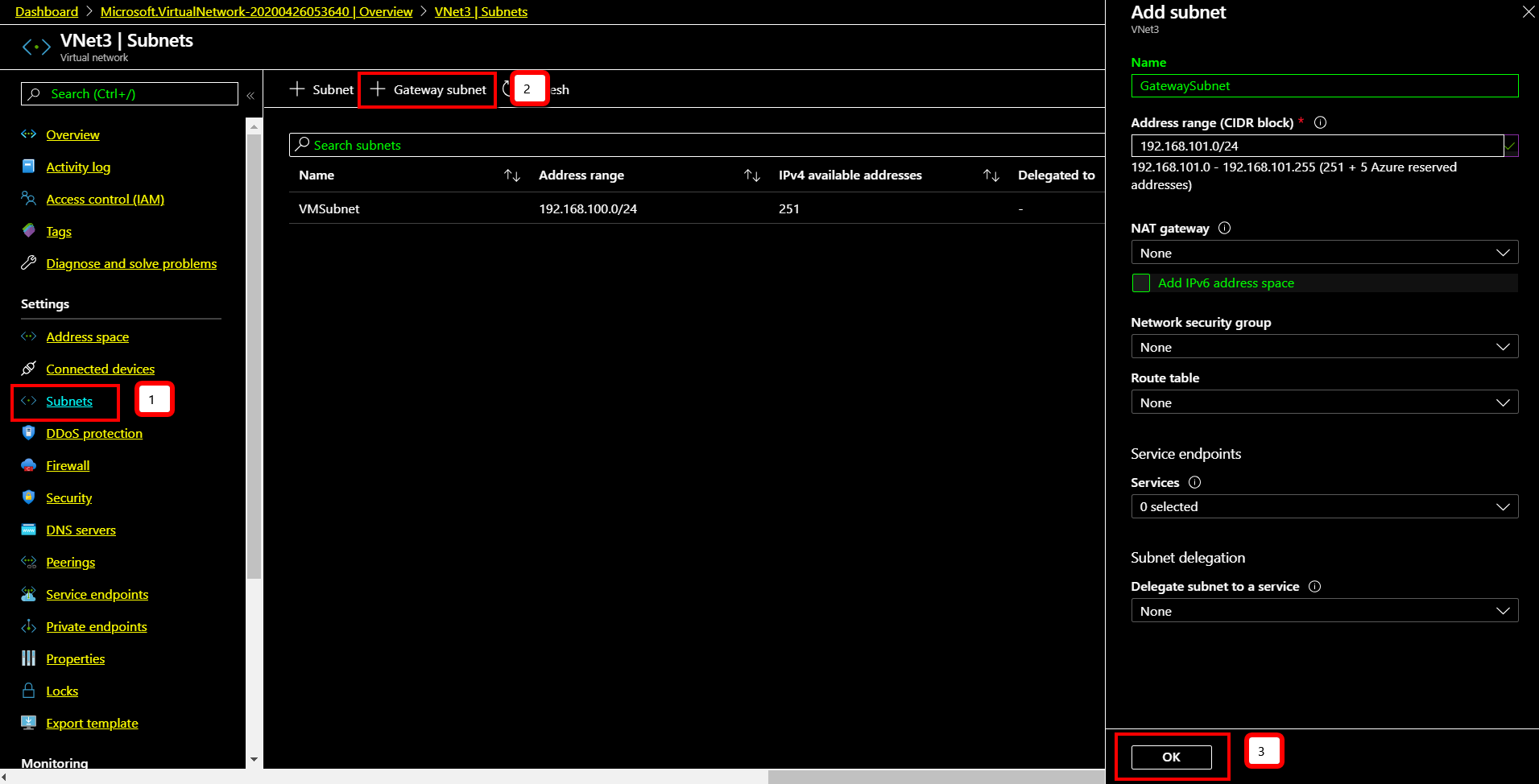Click info icon beside Services label
Screen dimensions: 1539x784
(1194, 482)
